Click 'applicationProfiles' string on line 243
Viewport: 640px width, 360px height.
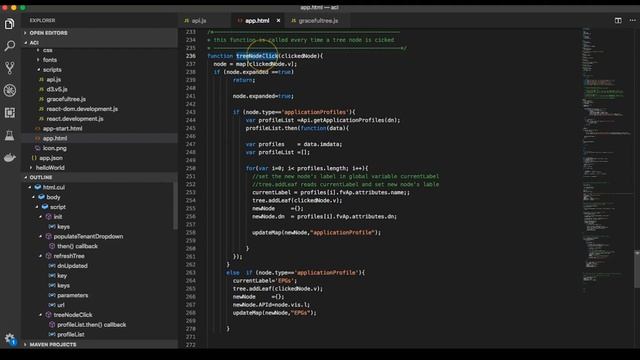pos(316,112)
